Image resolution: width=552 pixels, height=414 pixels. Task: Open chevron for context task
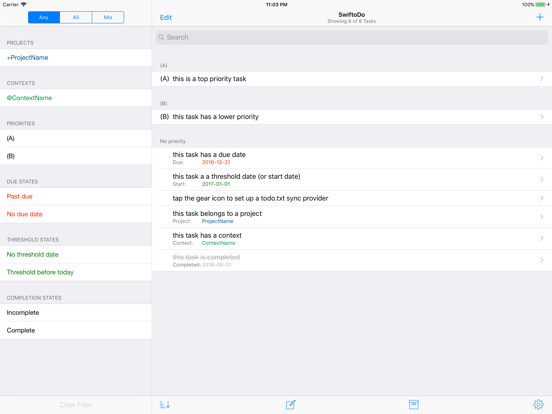[x=542, y=238]
